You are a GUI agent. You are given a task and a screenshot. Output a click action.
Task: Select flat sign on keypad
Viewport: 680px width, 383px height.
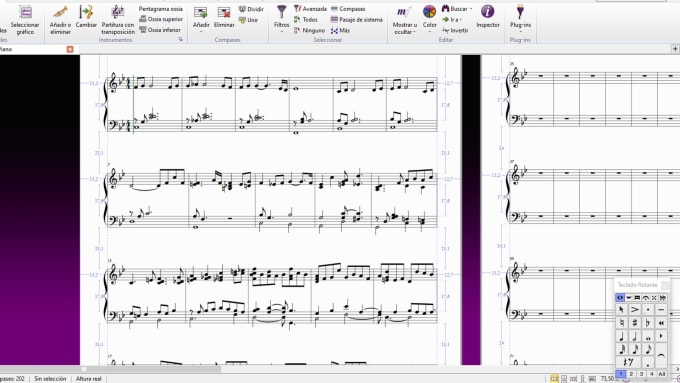click(648, 323)
